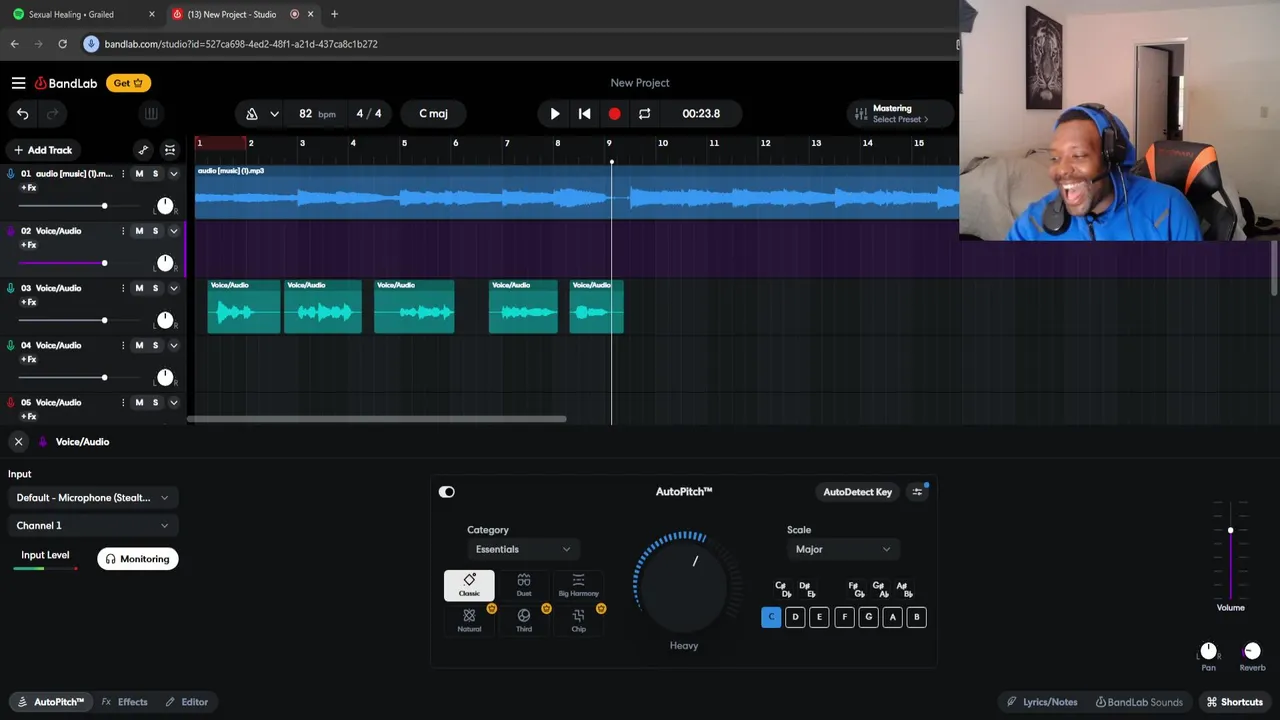
Task: Click the collapse tracks icon beside Add Track
Action: coord(170,150)
